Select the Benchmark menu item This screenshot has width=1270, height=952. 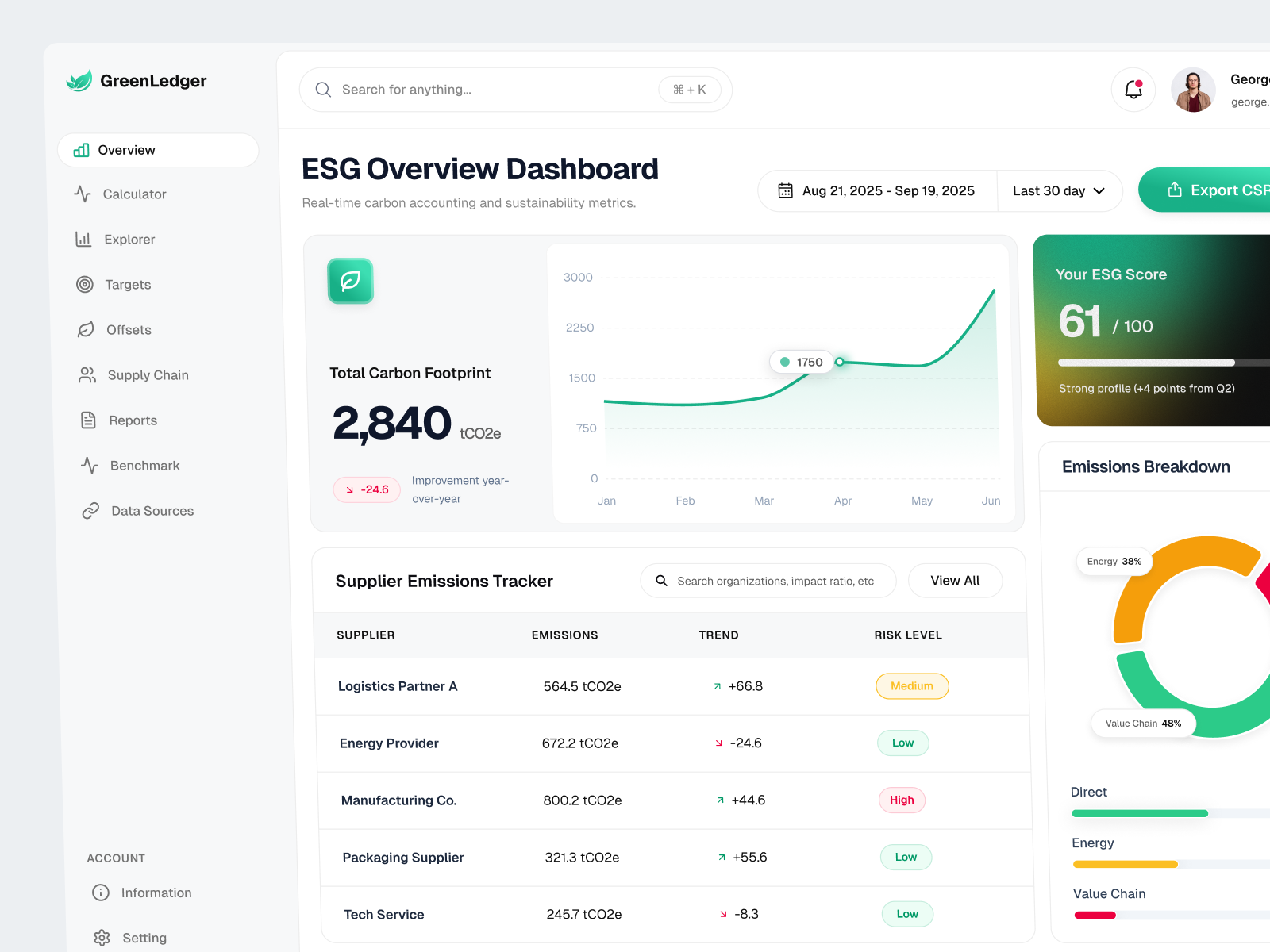(x=144, y=465)
